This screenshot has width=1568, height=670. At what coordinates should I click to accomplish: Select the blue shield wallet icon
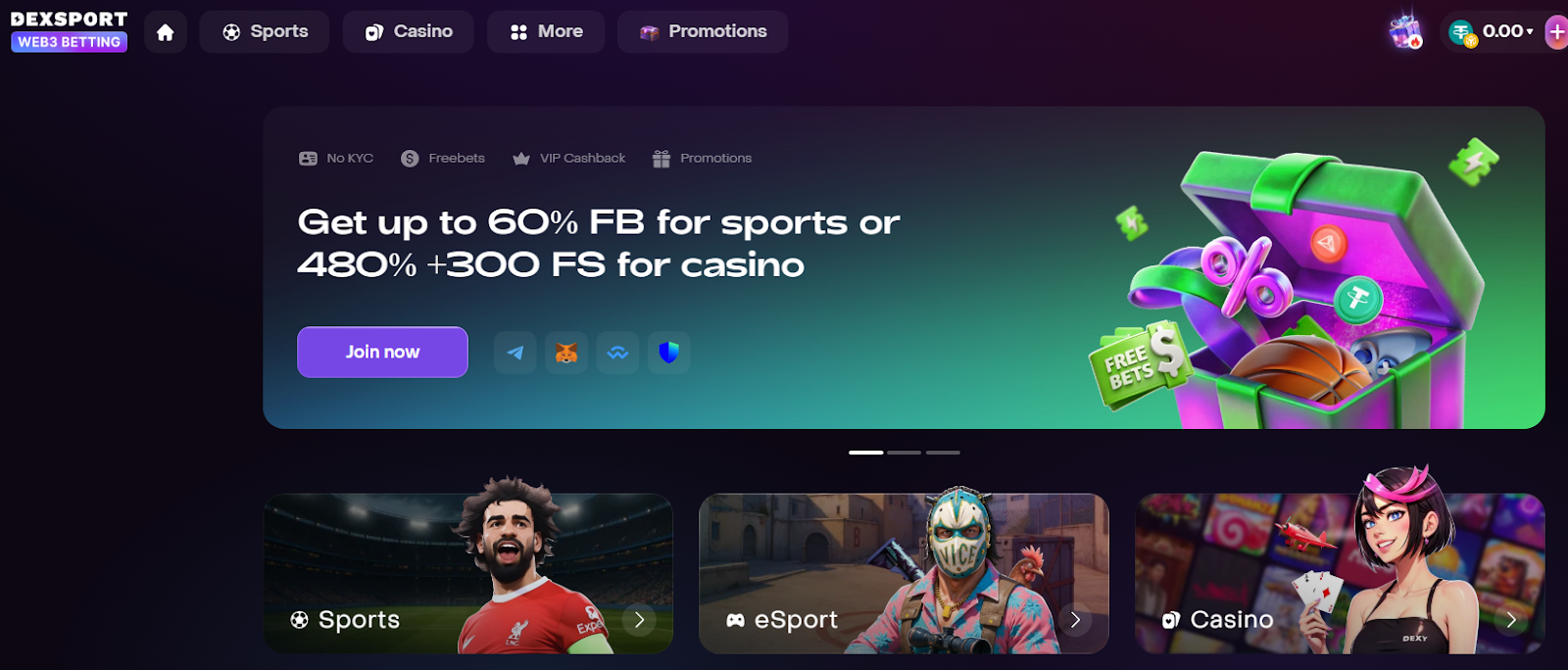[668, 353]
